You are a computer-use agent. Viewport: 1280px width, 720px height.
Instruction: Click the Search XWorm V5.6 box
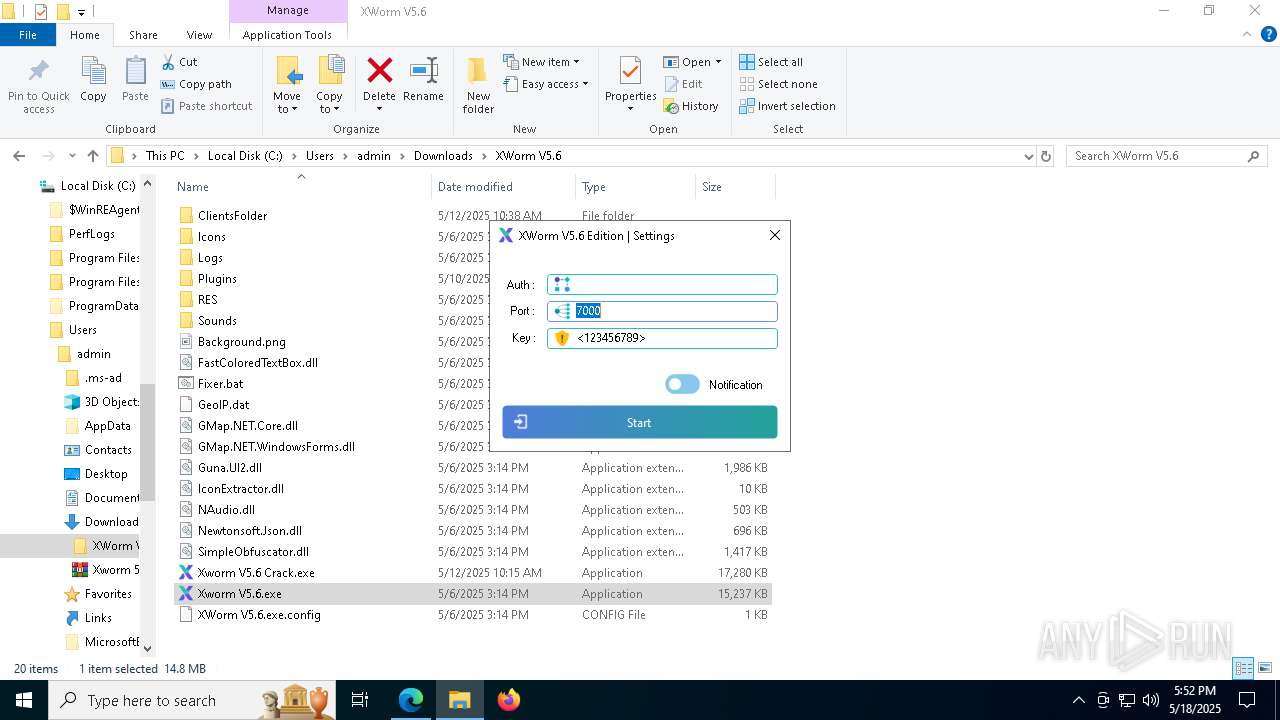[1166, 156]
